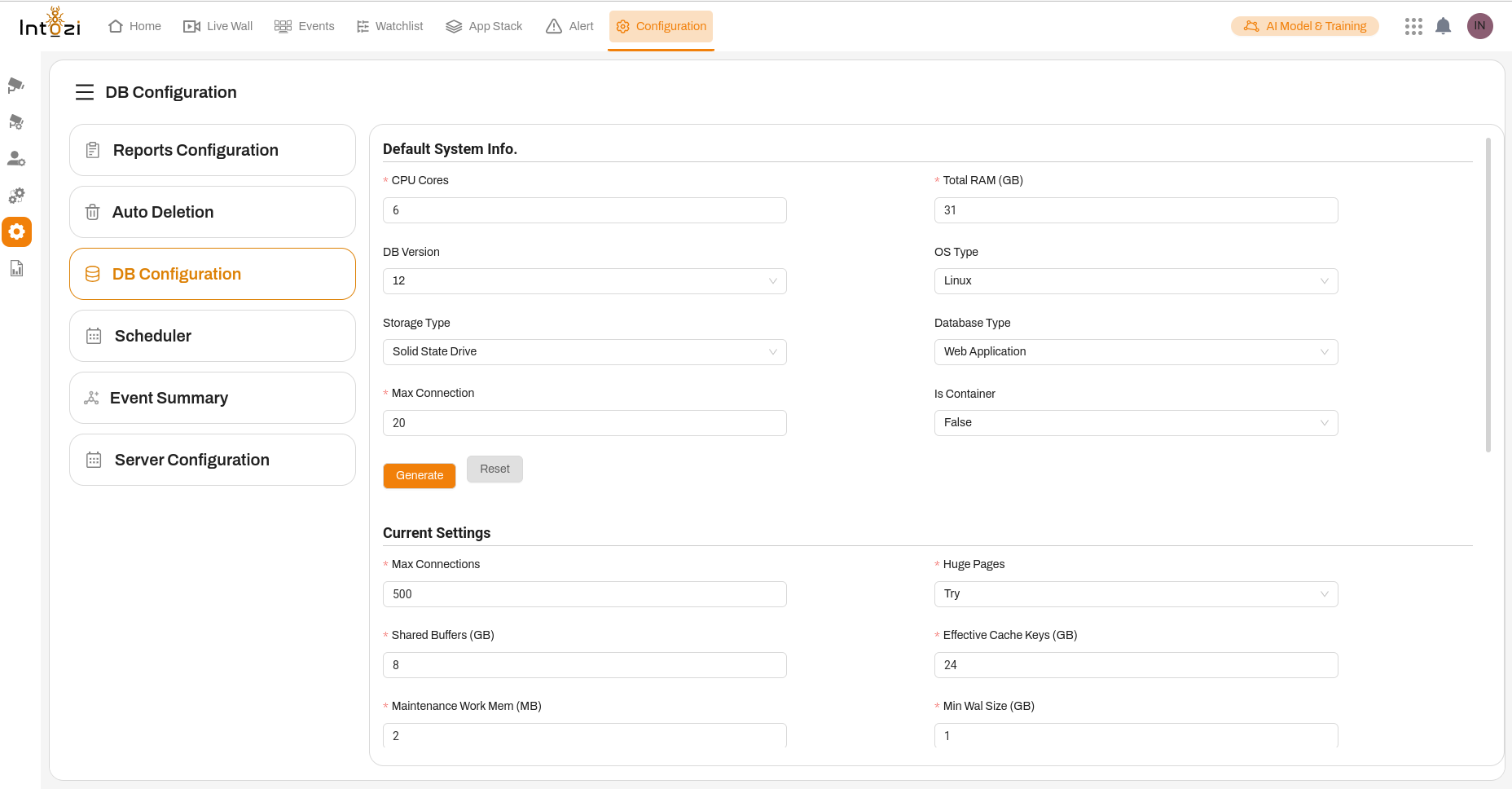
Task: Click the hamburger menu beside DB Configuration
Action: click(x=85, y=93)
